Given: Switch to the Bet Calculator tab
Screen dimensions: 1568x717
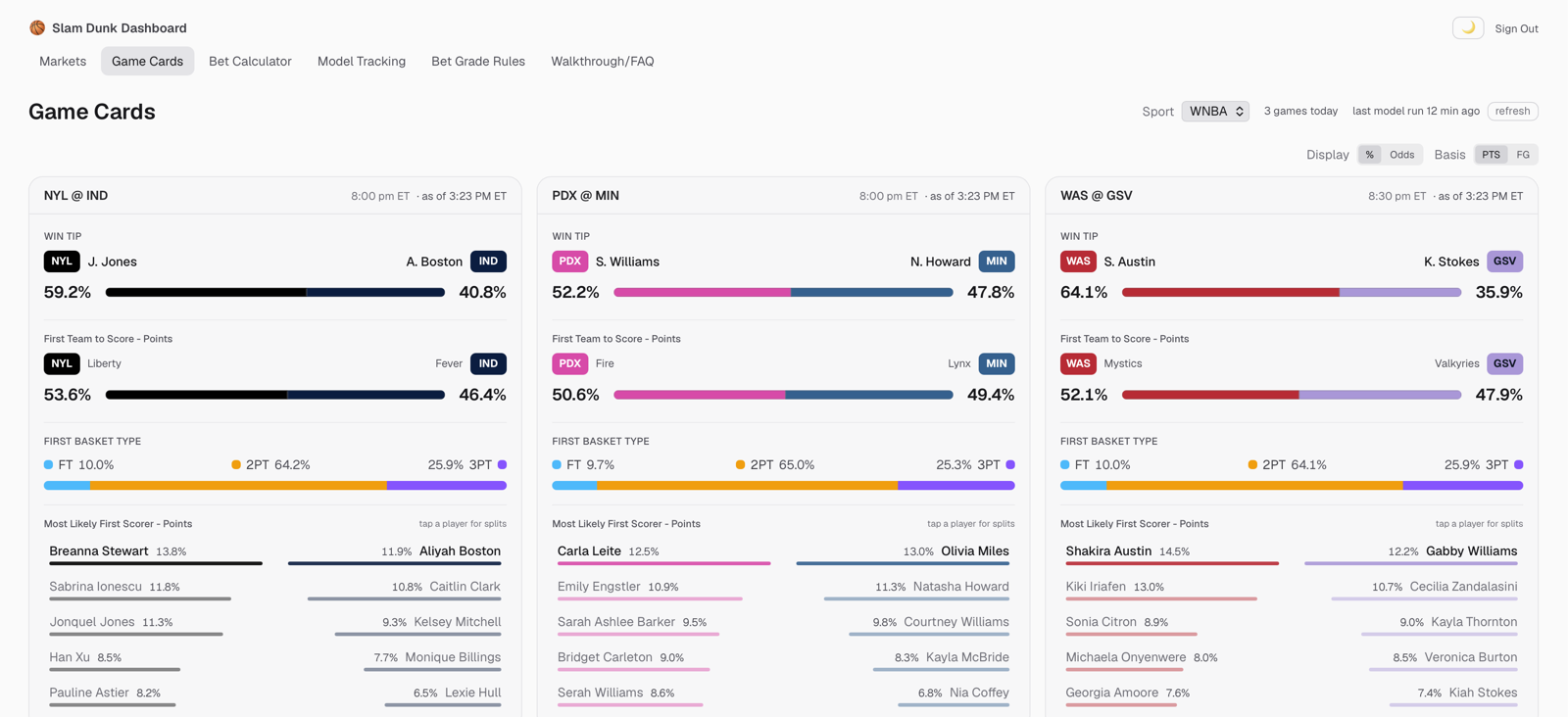Looking at the screenshot, I should [x=250, y=61].
